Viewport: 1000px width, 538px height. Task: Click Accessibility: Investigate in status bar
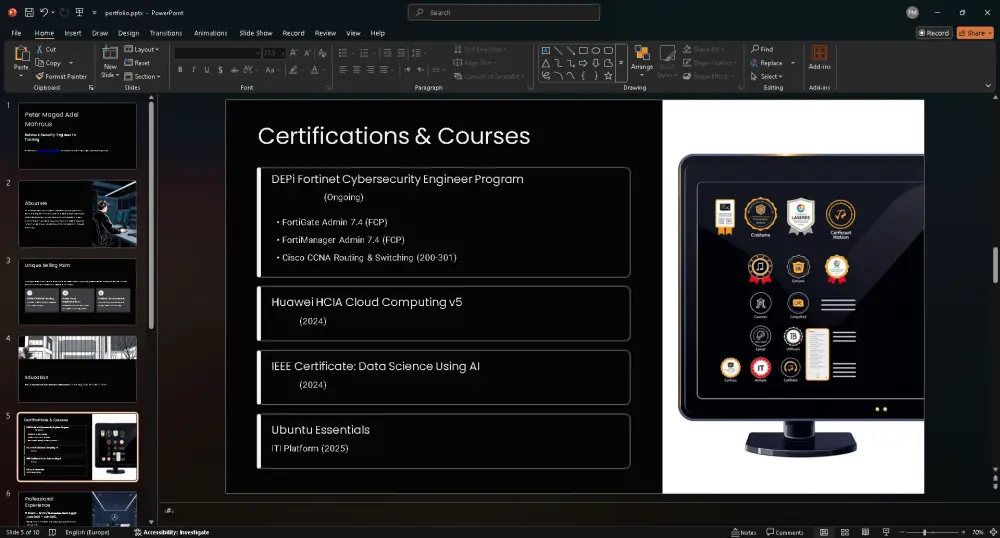point(171,532)
